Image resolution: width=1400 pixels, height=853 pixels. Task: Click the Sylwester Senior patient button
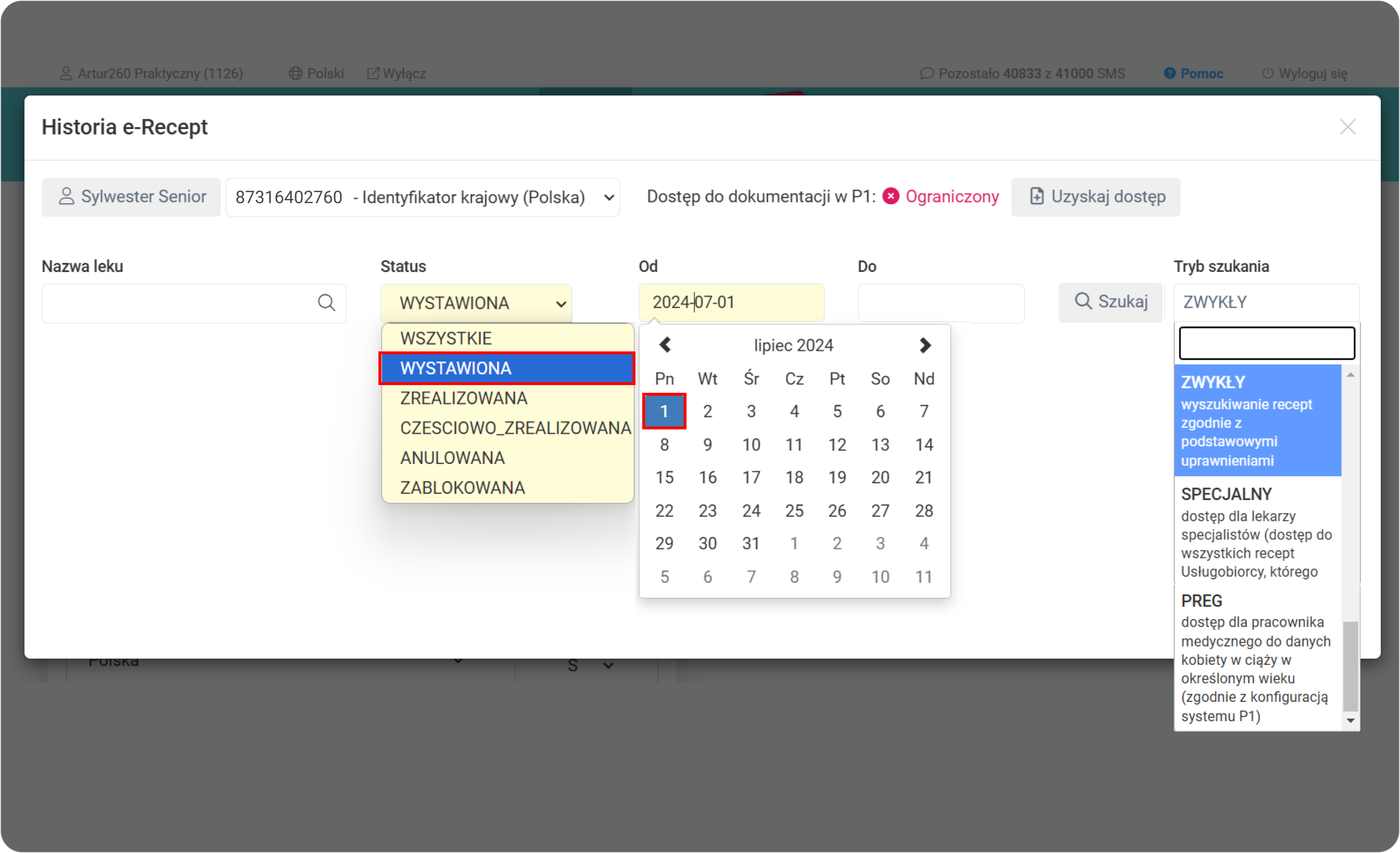(131, 196)
